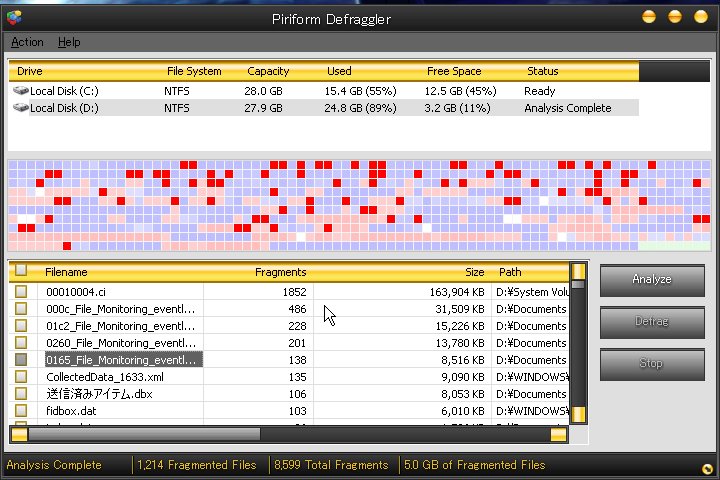Click the horizontal scroll left arrow
The image size is (720, 480).
19,434
